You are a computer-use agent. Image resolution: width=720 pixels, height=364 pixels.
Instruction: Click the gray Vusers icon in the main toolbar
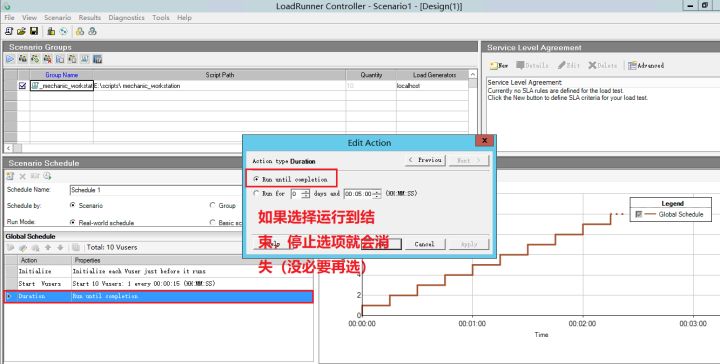click(92, 31)
